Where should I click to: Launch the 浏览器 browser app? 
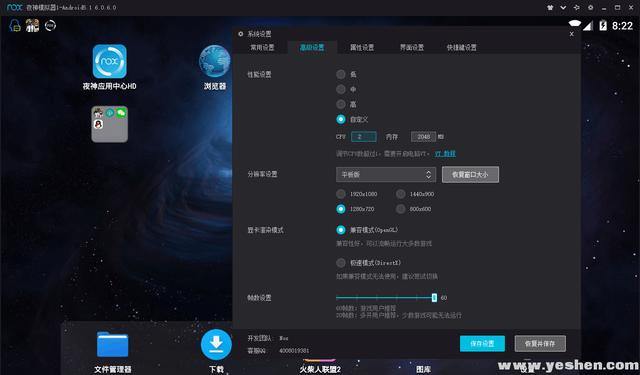[x=215, y=62]
